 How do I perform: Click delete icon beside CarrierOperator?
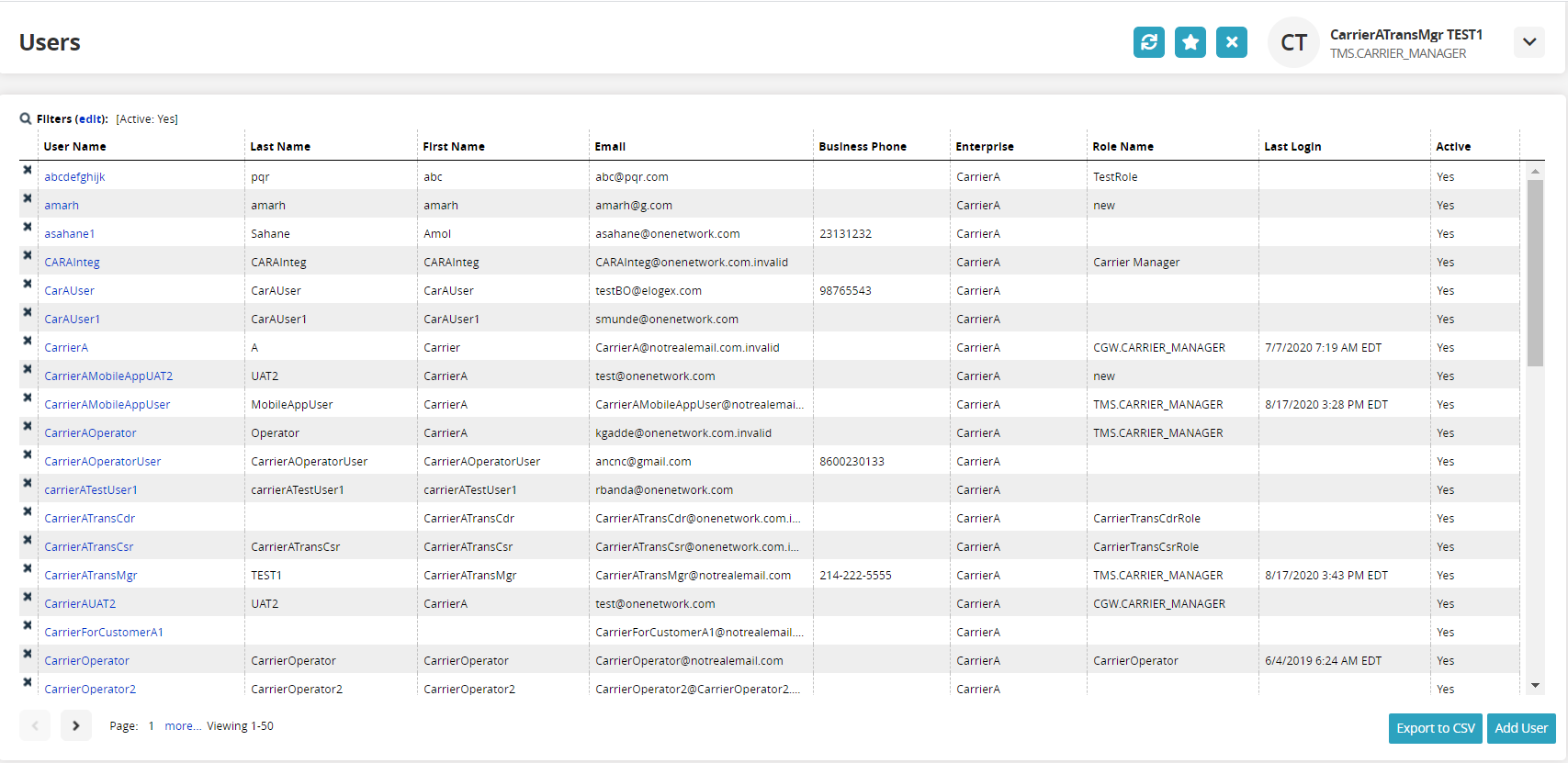point(28,654)
